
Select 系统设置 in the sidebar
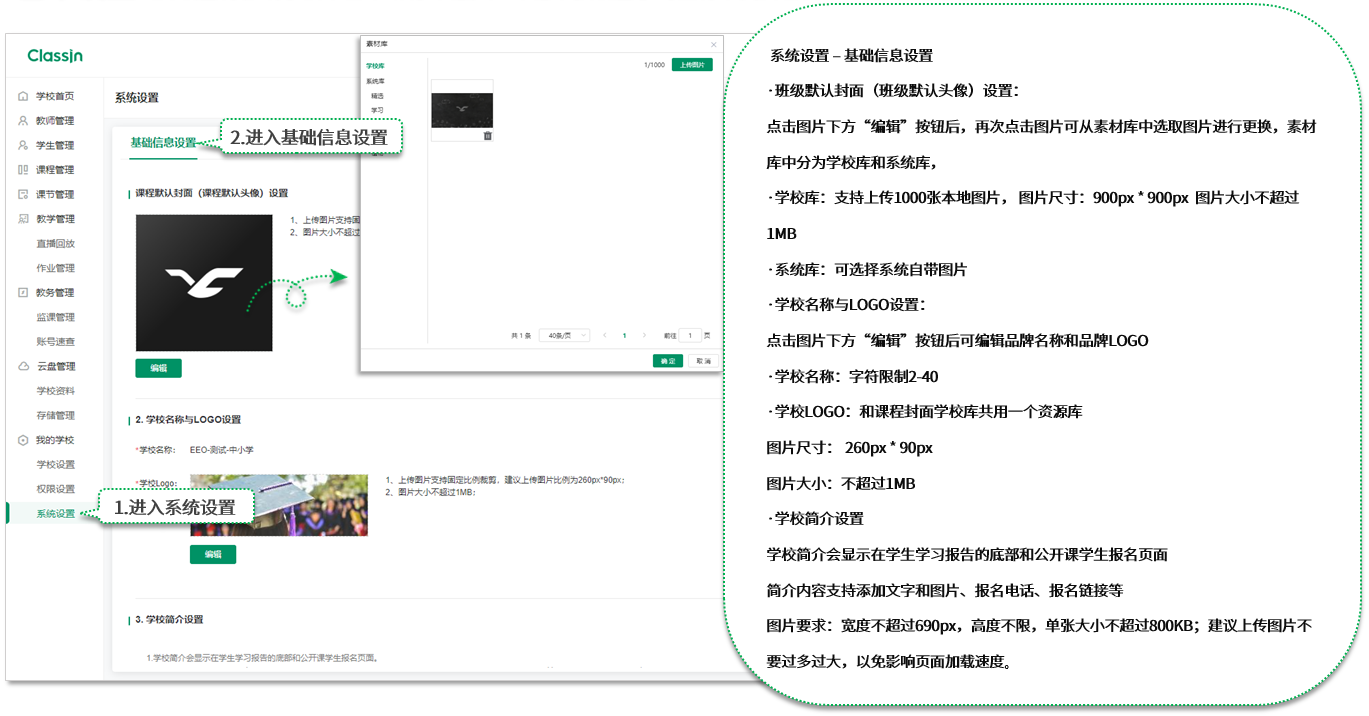click(x=56, y=514)
